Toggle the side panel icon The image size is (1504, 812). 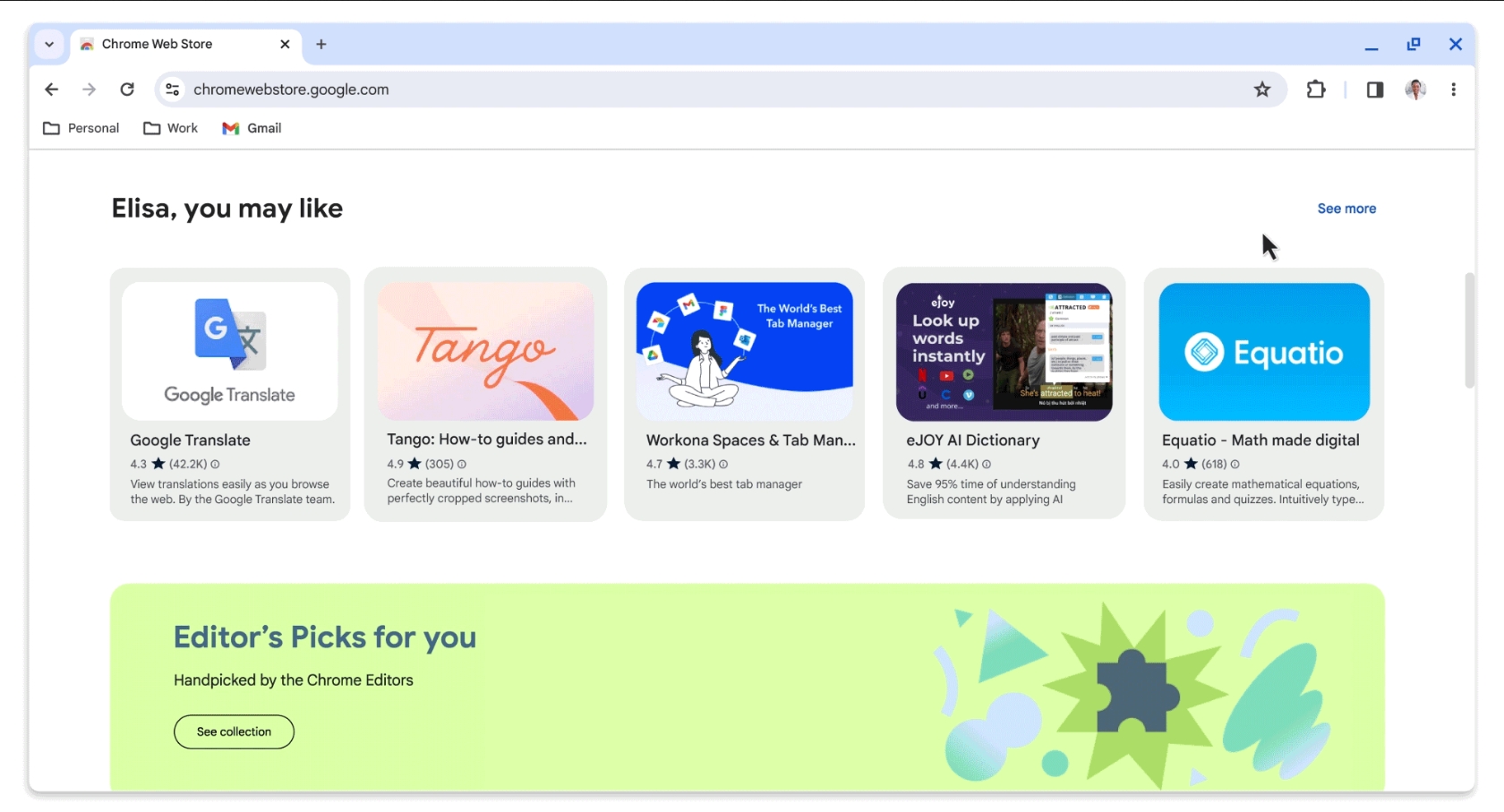(x=1375, y=90)
